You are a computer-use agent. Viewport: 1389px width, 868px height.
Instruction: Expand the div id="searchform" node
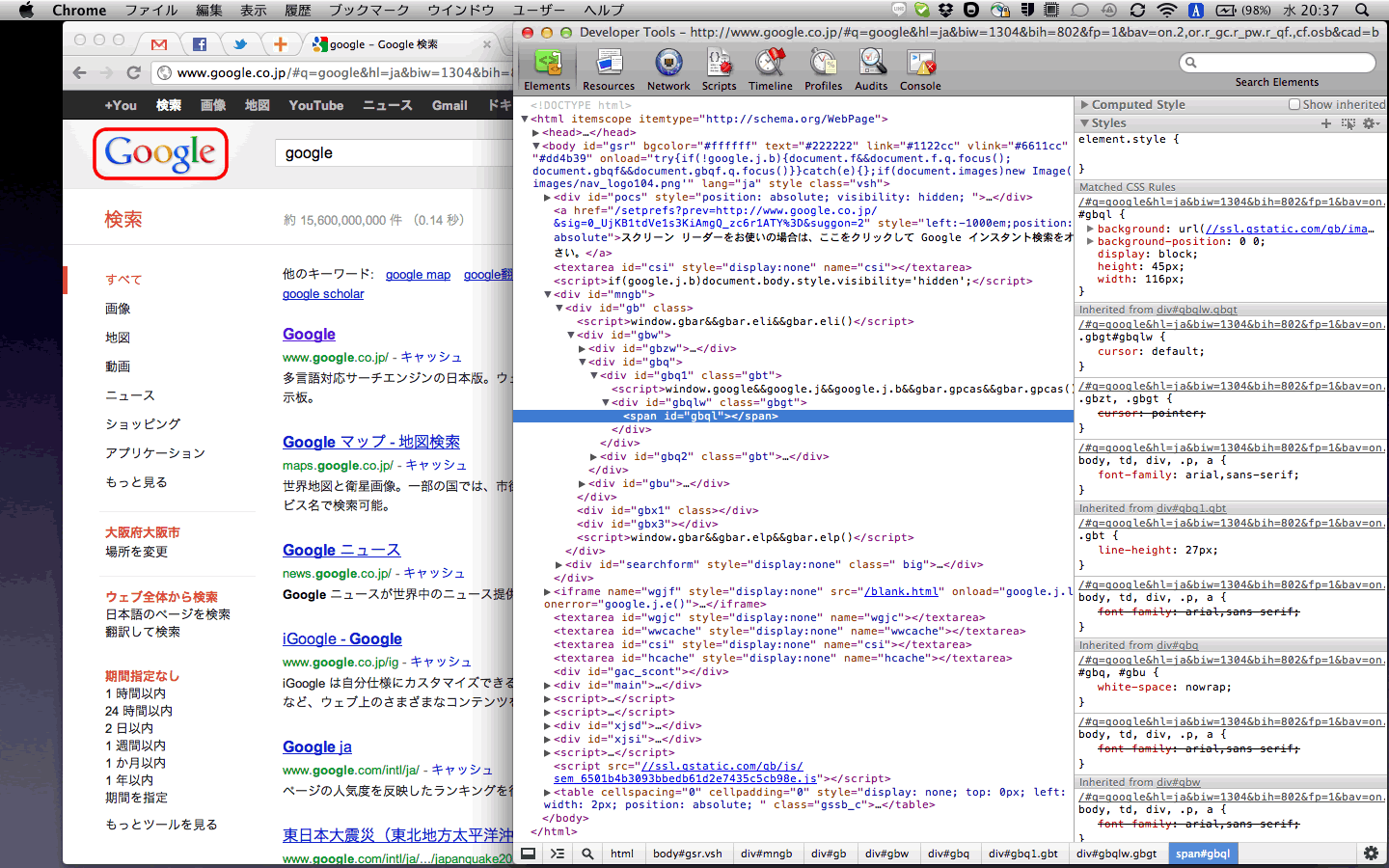point(558,565)
